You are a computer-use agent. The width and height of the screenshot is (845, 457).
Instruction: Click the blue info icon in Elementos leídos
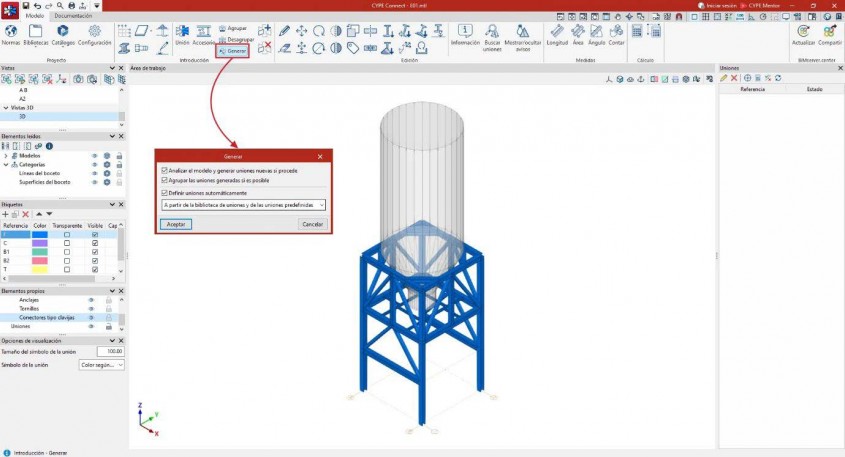(50, 146)
